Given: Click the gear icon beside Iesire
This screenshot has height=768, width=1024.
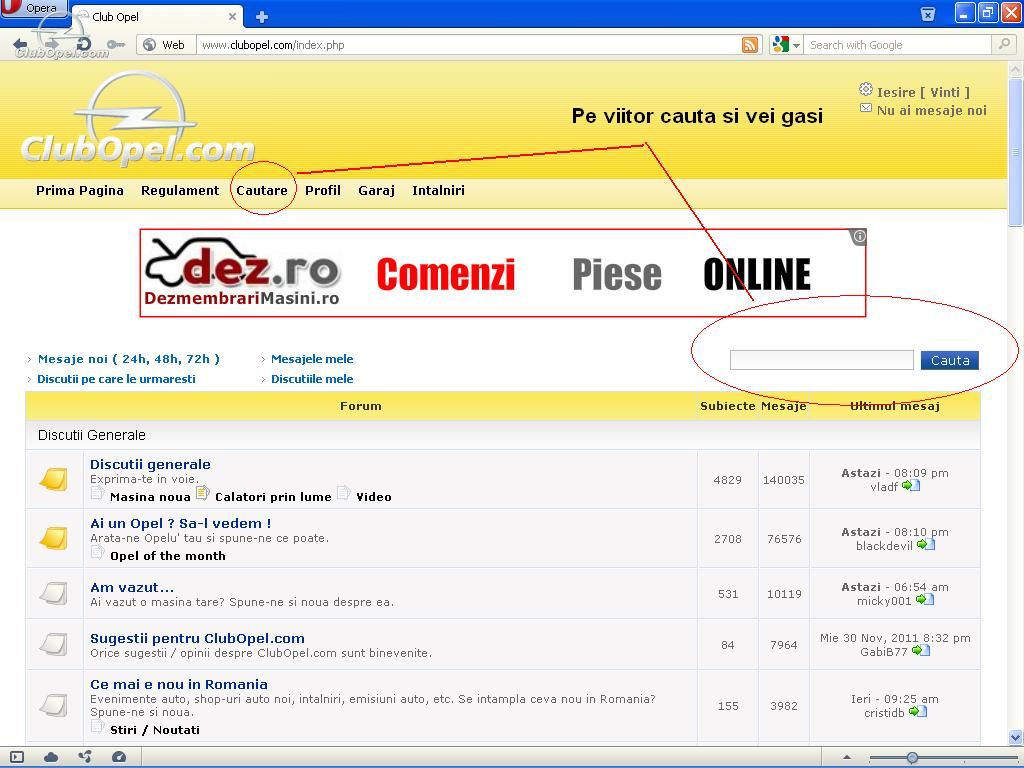Looking at the screenshot, I should click(x=865, y=89).
